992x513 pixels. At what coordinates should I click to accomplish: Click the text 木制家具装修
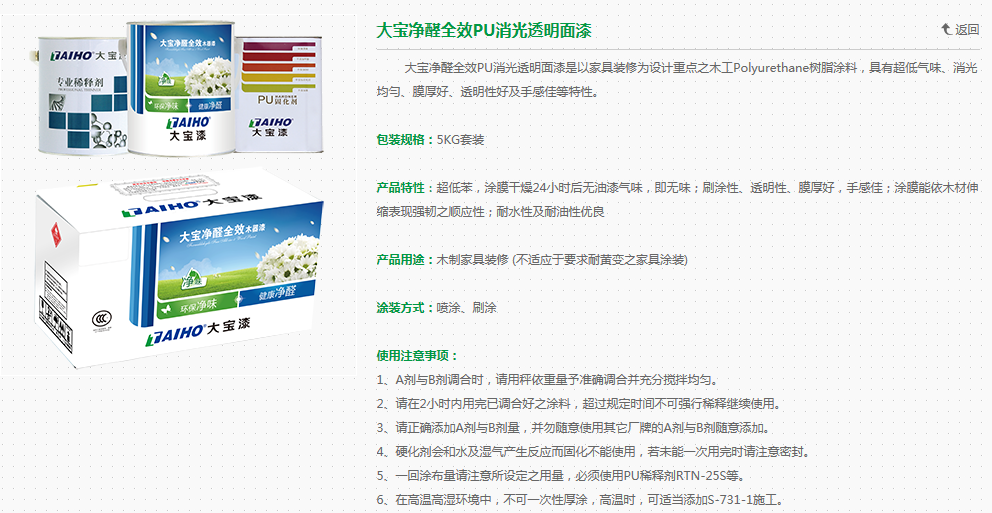[473, 260]
